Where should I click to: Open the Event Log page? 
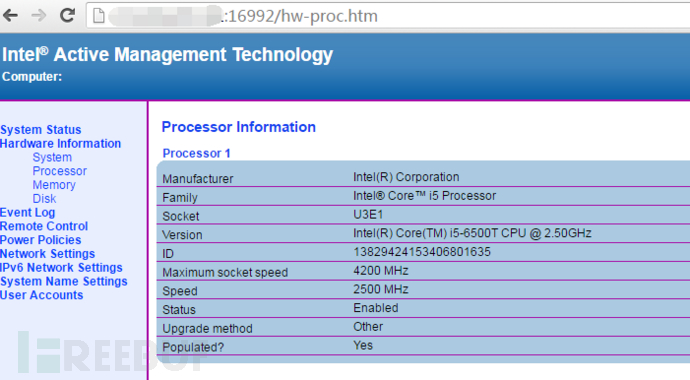[27, 212]
